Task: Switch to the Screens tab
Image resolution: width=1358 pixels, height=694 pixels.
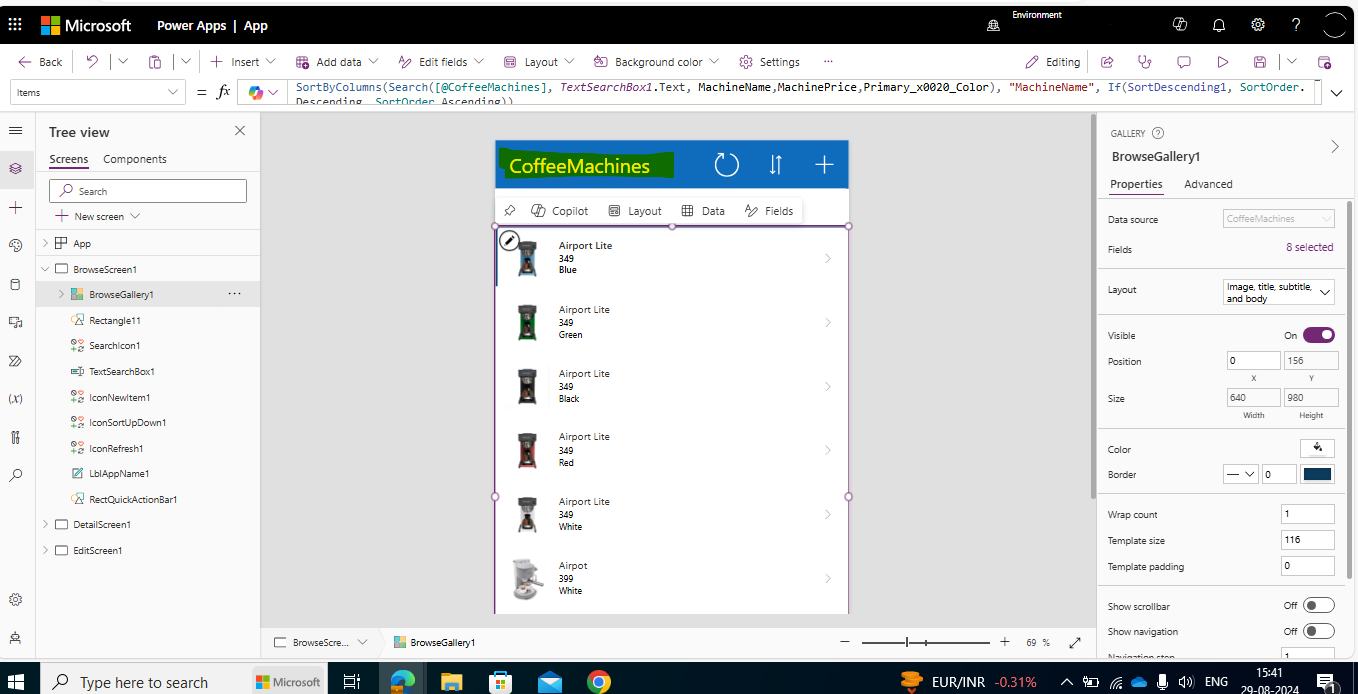Action: [x=69, y=159]
